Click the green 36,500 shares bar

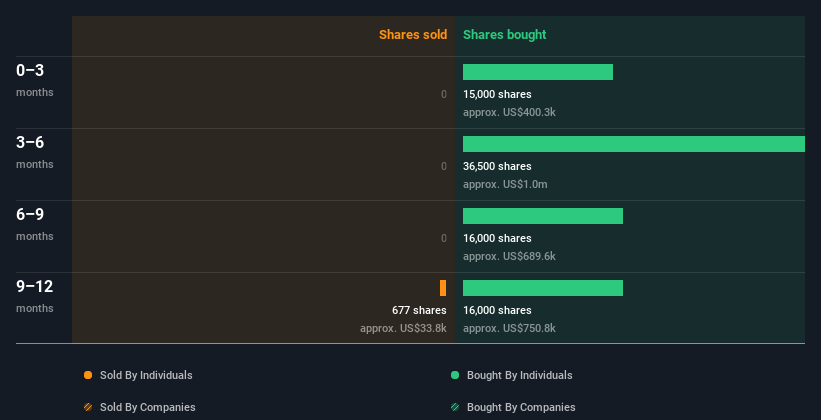634,144
